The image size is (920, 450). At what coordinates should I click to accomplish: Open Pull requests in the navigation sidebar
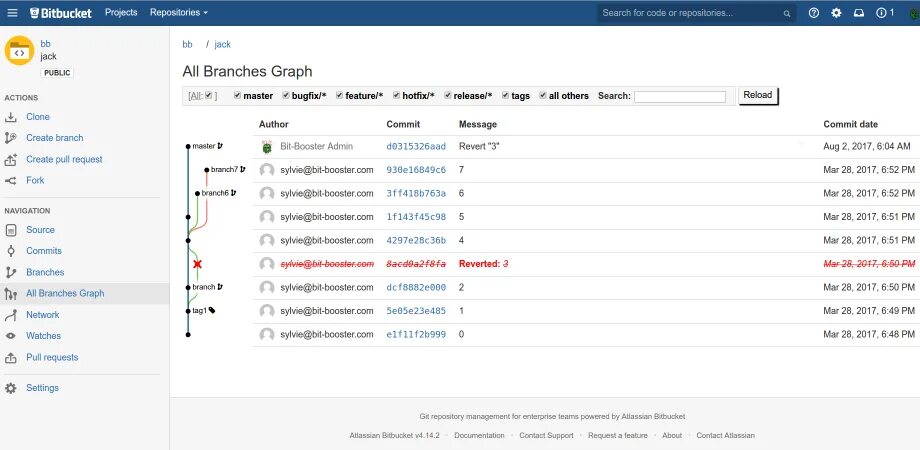tap(52, 357)
